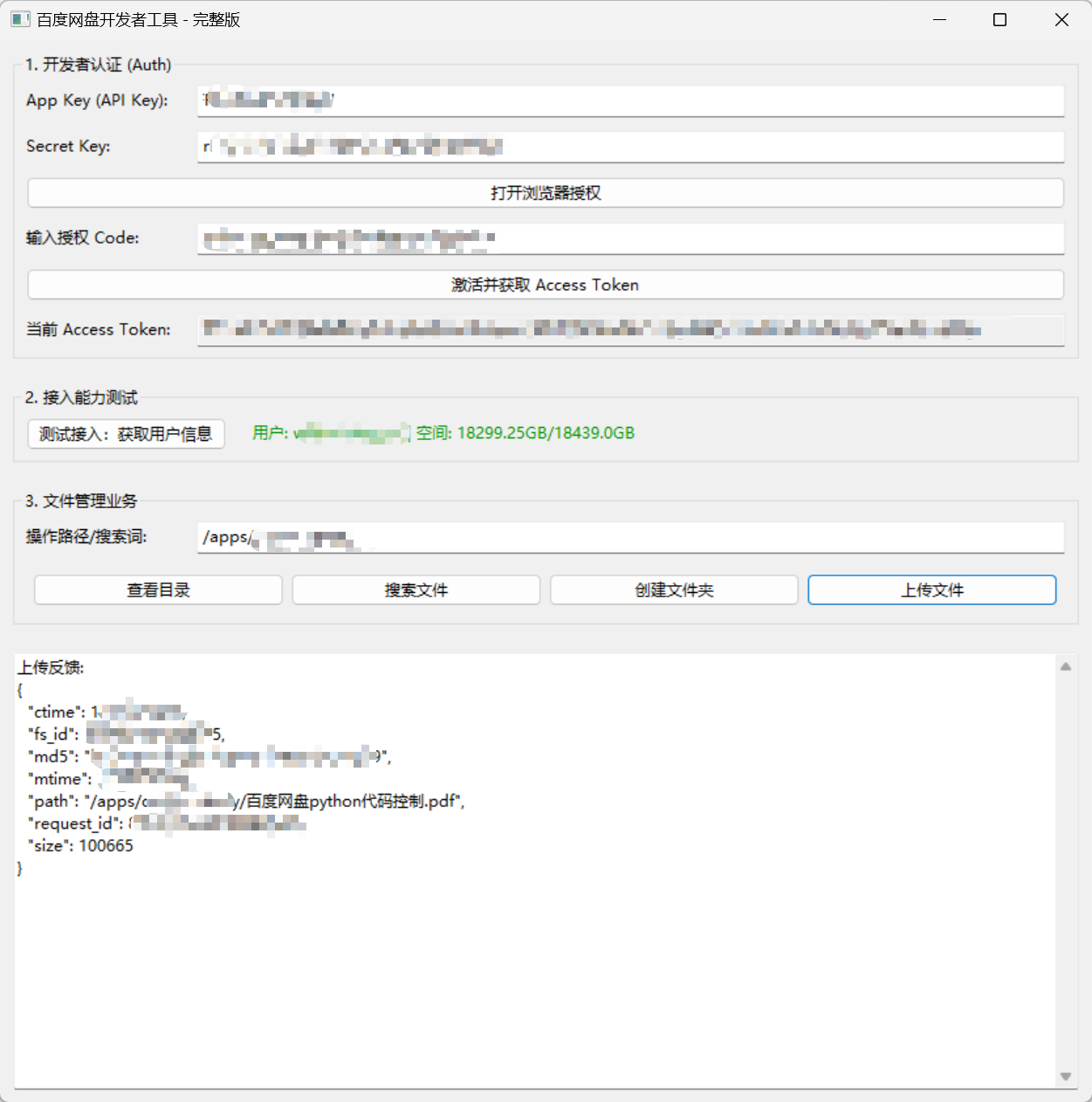Click the 空间: 18299.25GB/18439.0GB text
The image size is (1092, 1102).
click(525, 433)
